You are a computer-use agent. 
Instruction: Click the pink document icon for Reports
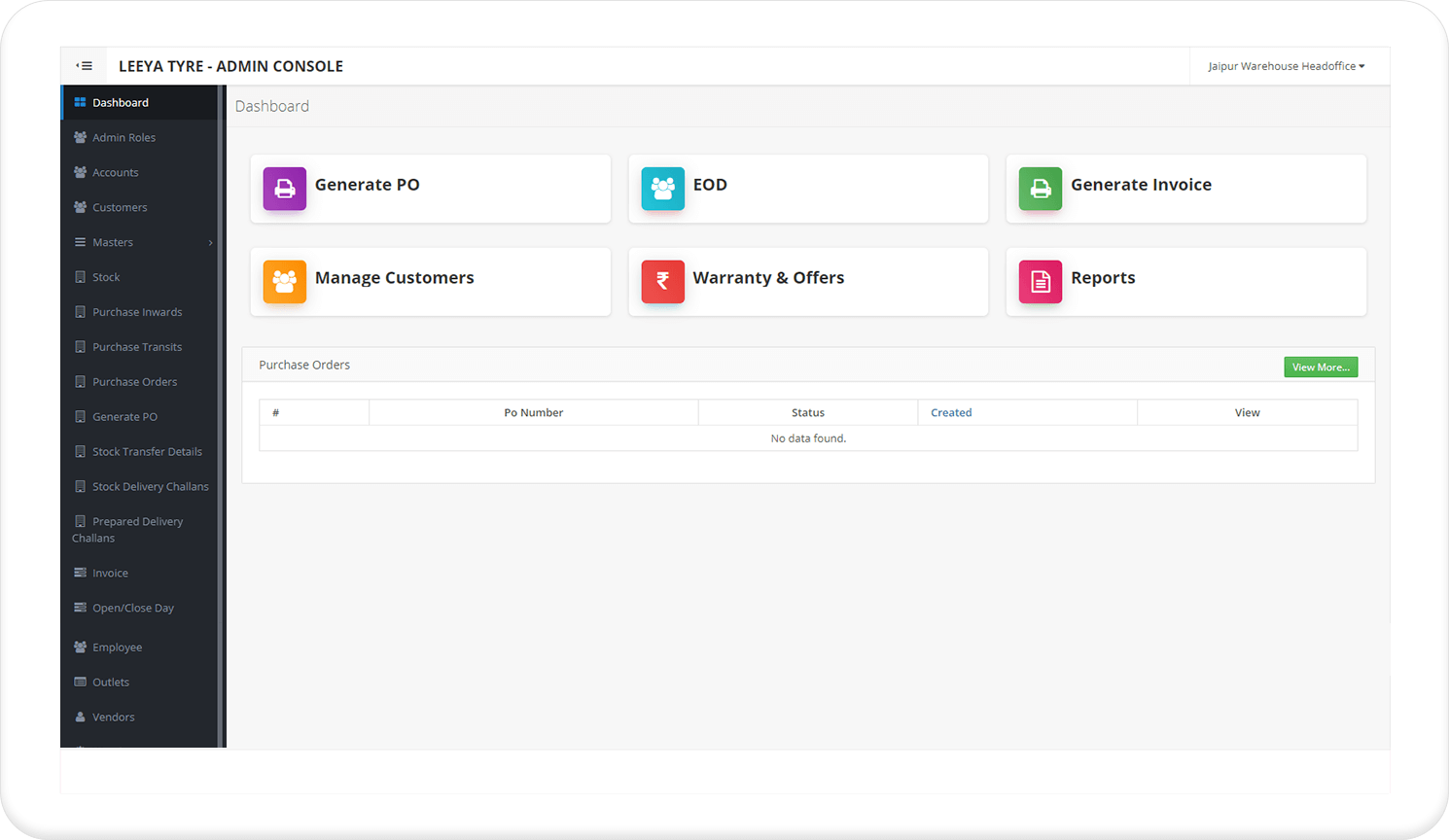click(x=1041, y=282)
